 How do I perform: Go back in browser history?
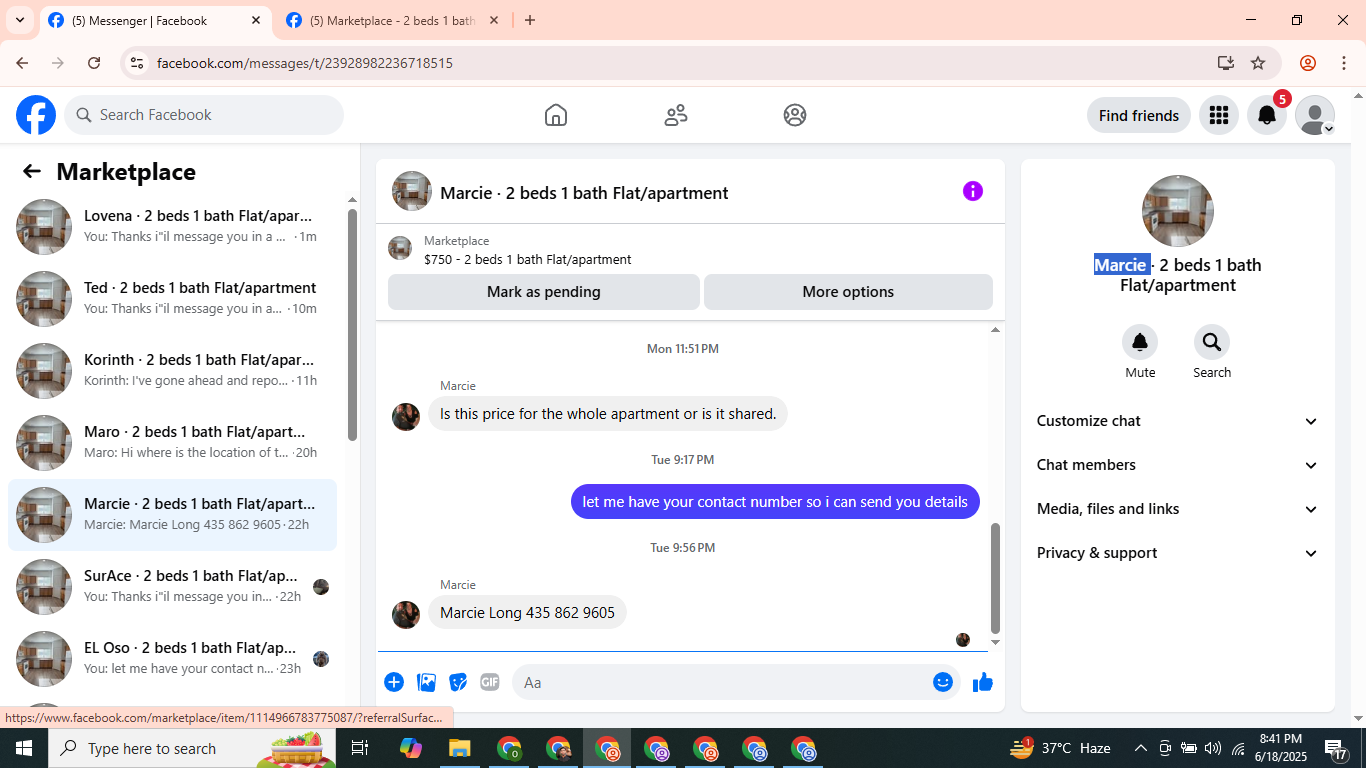coord(22,63)
